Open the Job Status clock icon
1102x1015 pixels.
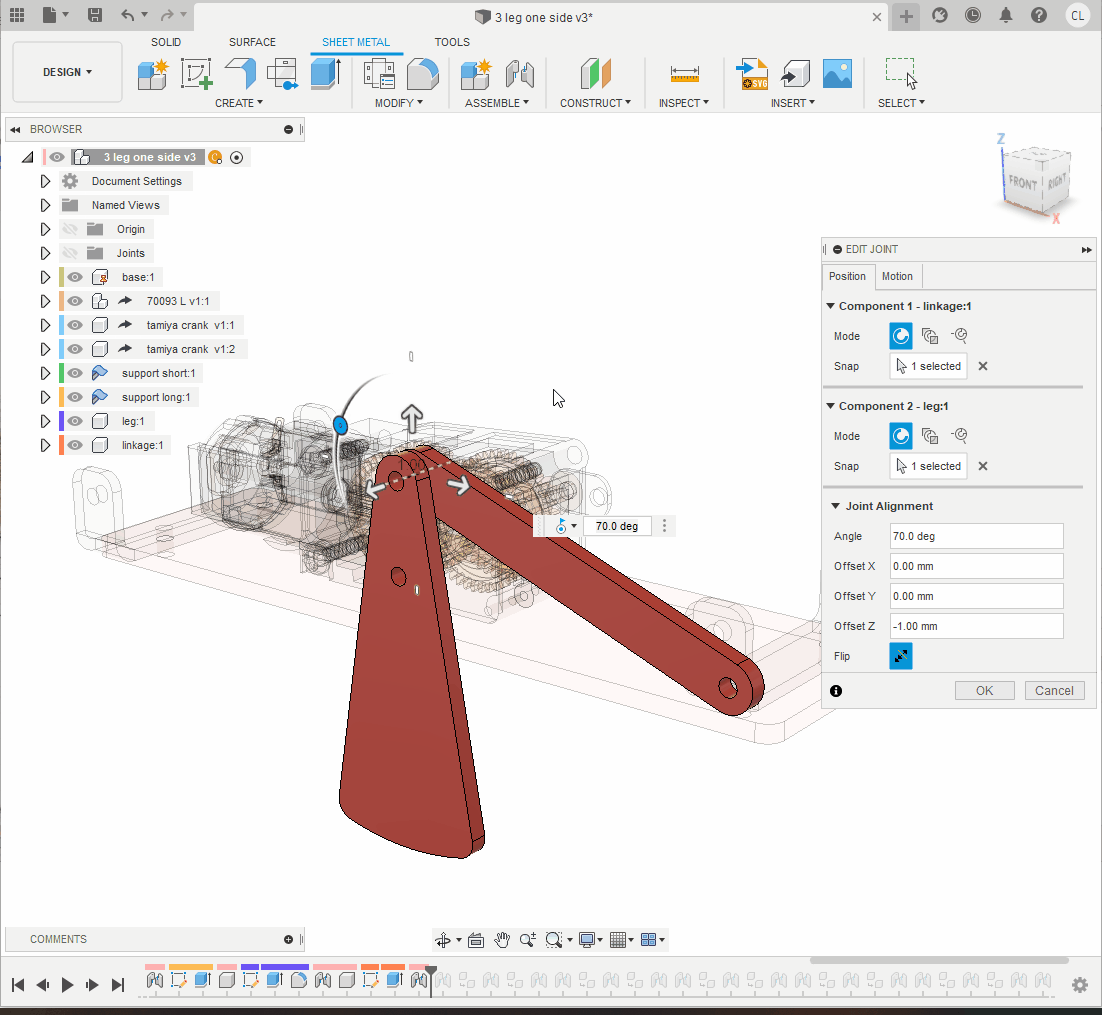972,16
